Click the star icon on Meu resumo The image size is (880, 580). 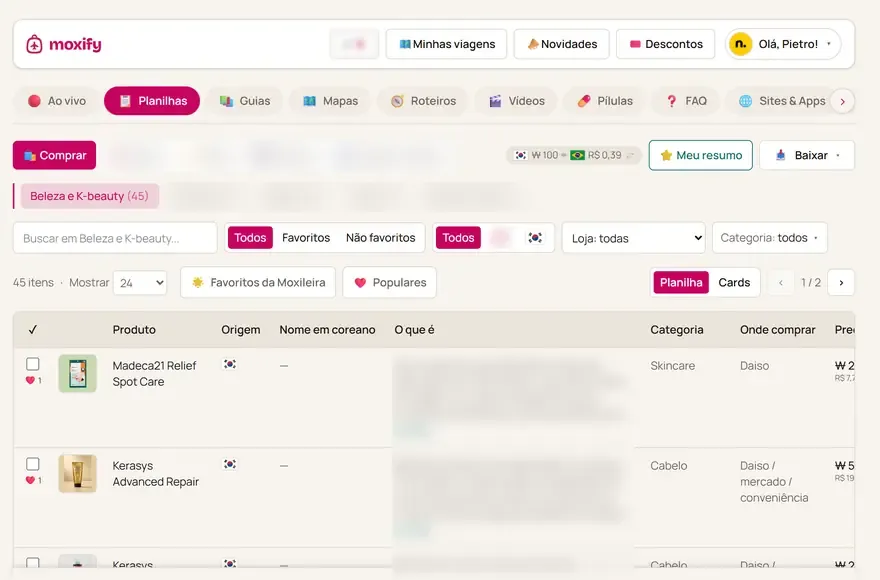(x=666, y=156)
